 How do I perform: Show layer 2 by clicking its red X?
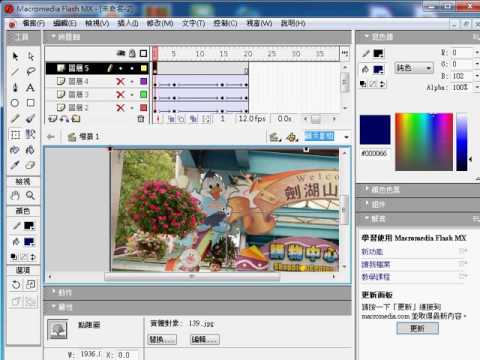point(121,108)
